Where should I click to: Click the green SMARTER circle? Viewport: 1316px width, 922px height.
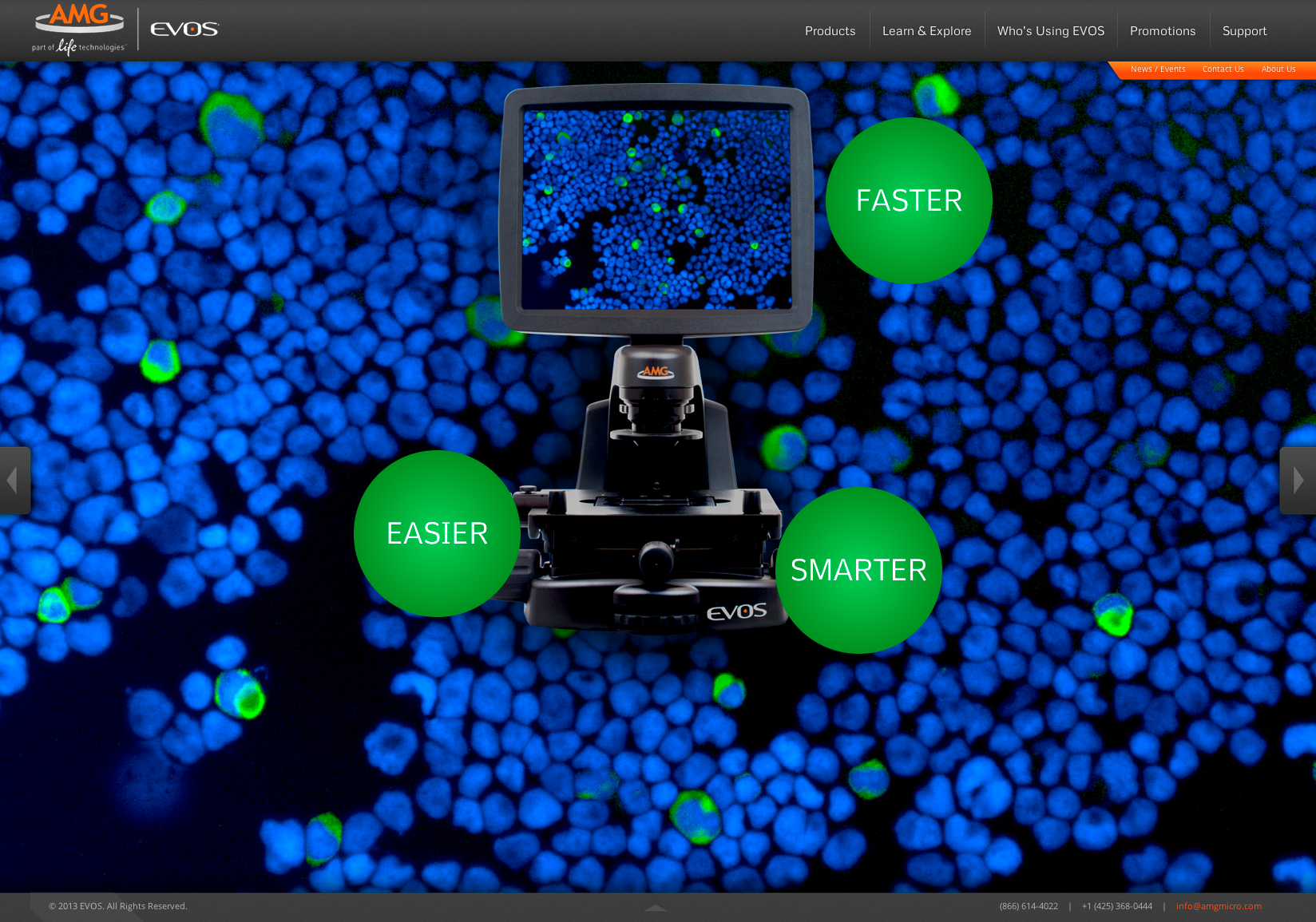click(858, 570)
